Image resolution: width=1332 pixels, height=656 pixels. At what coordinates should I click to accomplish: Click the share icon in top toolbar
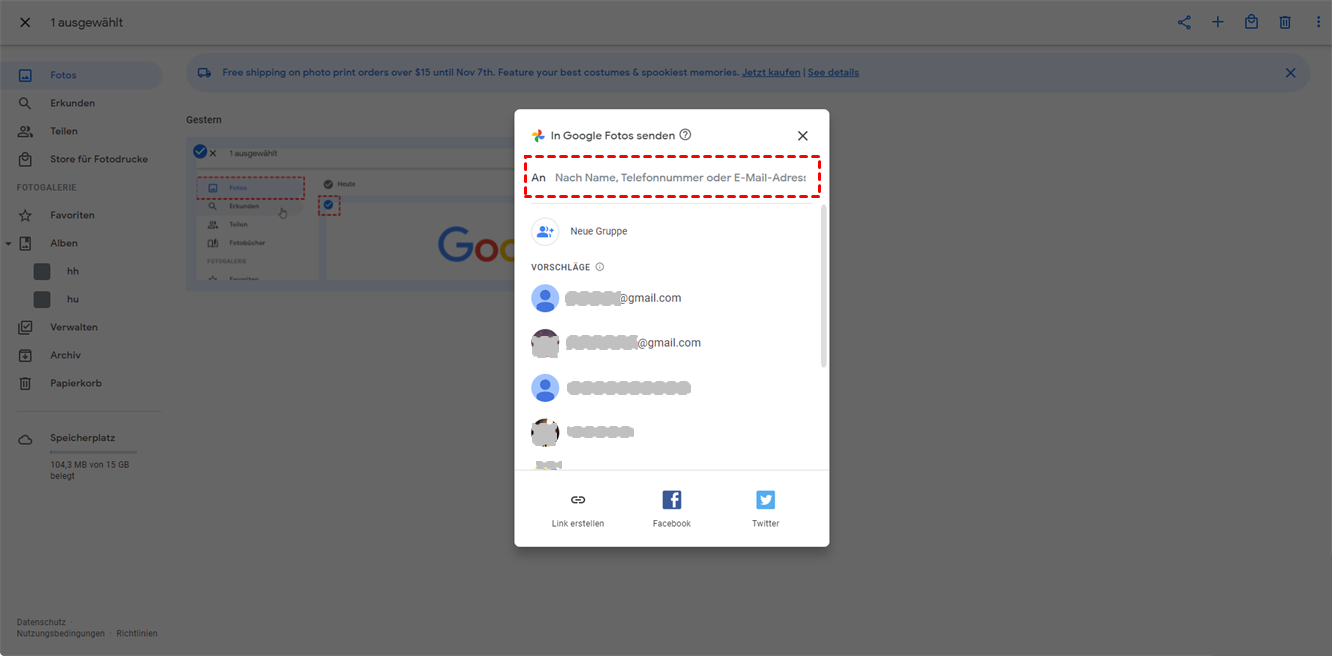click(x=1184, y=22)
